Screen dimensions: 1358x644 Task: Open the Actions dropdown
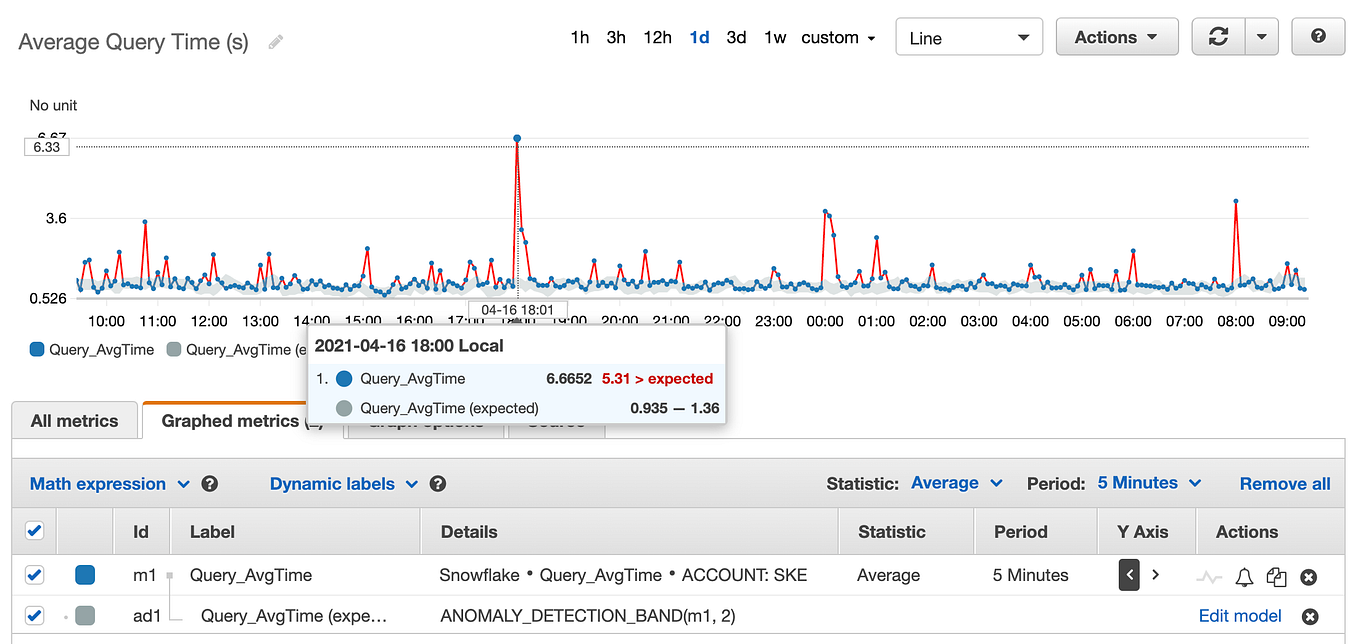1117,36
